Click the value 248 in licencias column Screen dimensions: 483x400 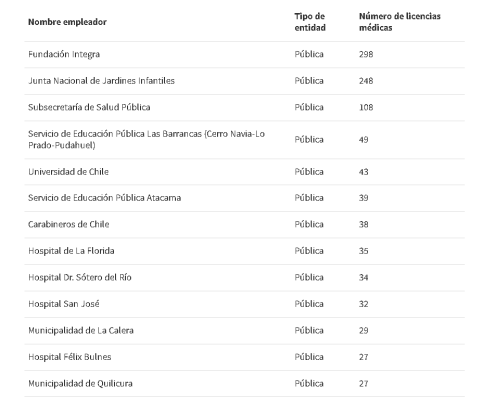pyautogui.click(x=366, y=81)
